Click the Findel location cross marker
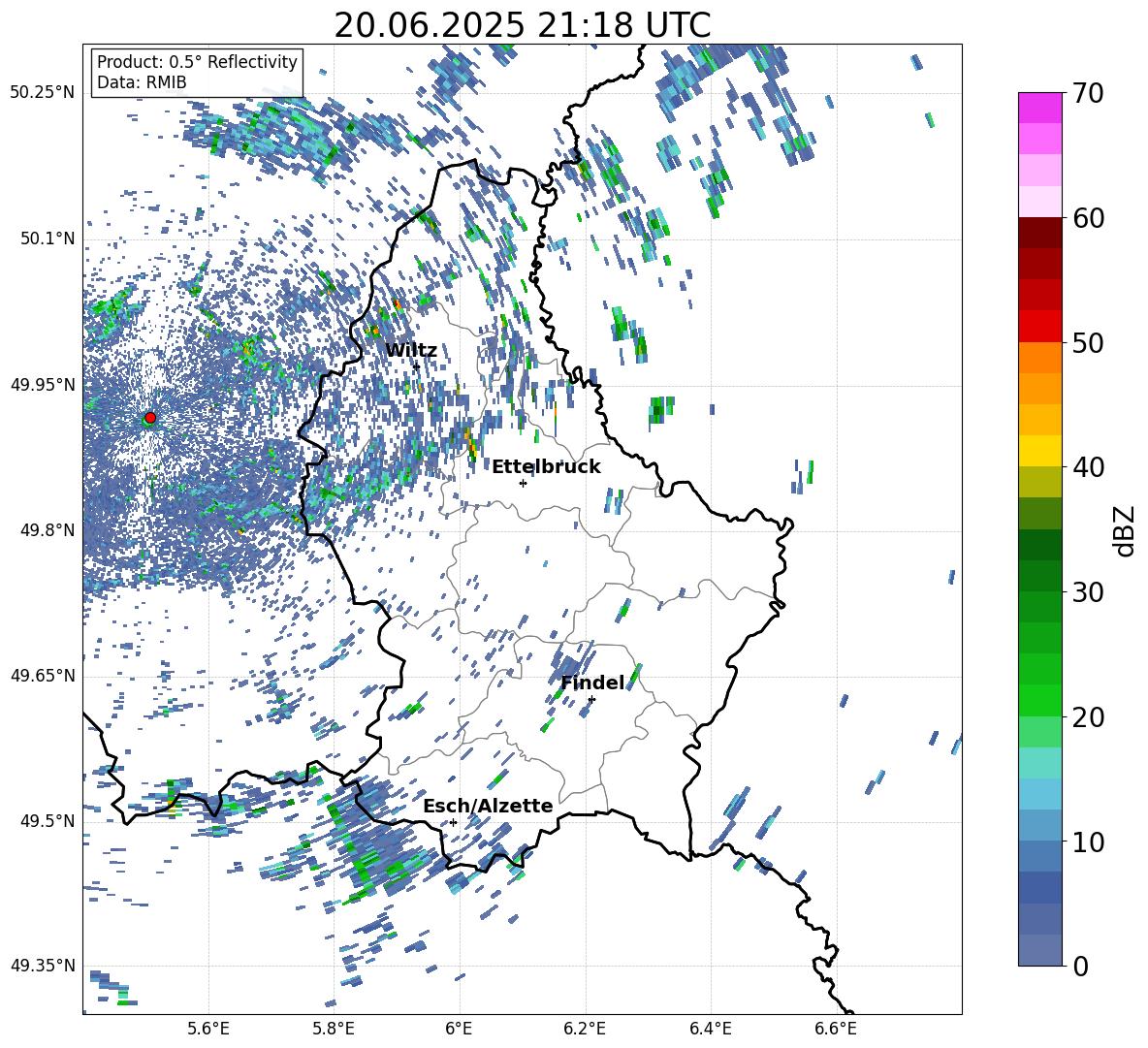Image resolution: width=1148 pixels, height=1048 pixels. [x=591, y=699]
